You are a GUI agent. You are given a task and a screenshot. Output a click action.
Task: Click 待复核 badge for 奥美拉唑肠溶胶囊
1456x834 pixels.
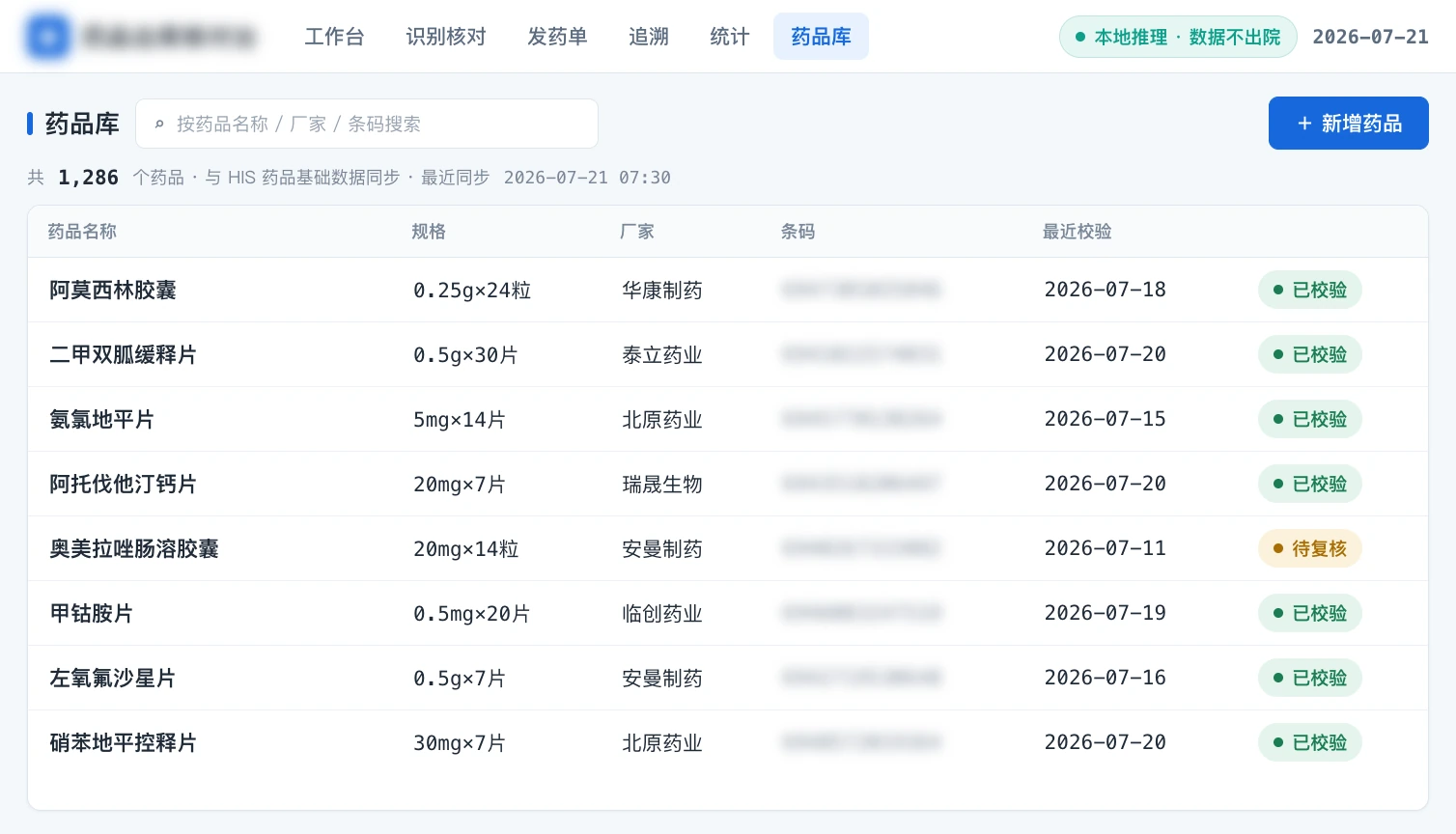tap(1309, 548)
